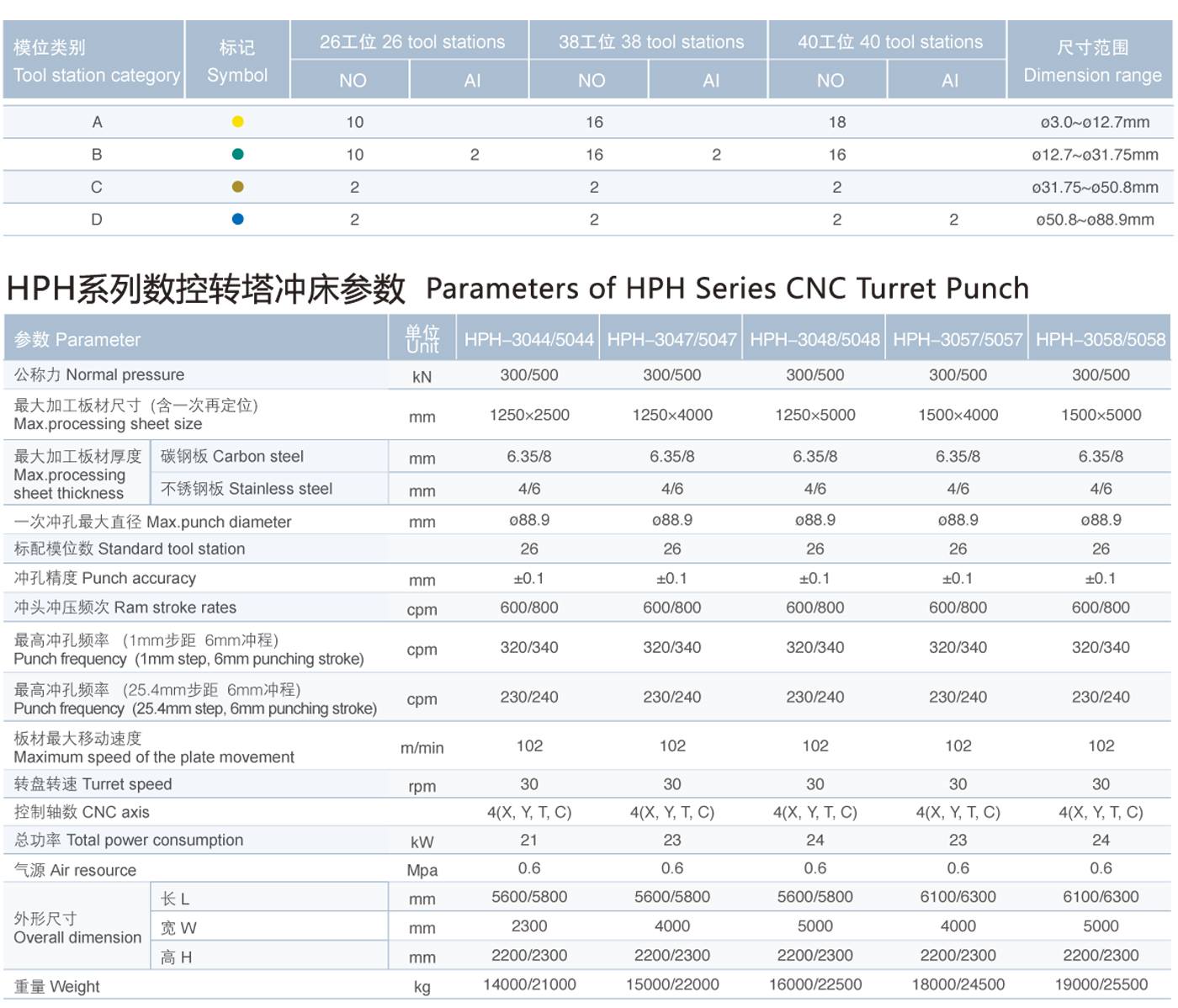Select the HPH-3048/5048 column header

point(814,339)
